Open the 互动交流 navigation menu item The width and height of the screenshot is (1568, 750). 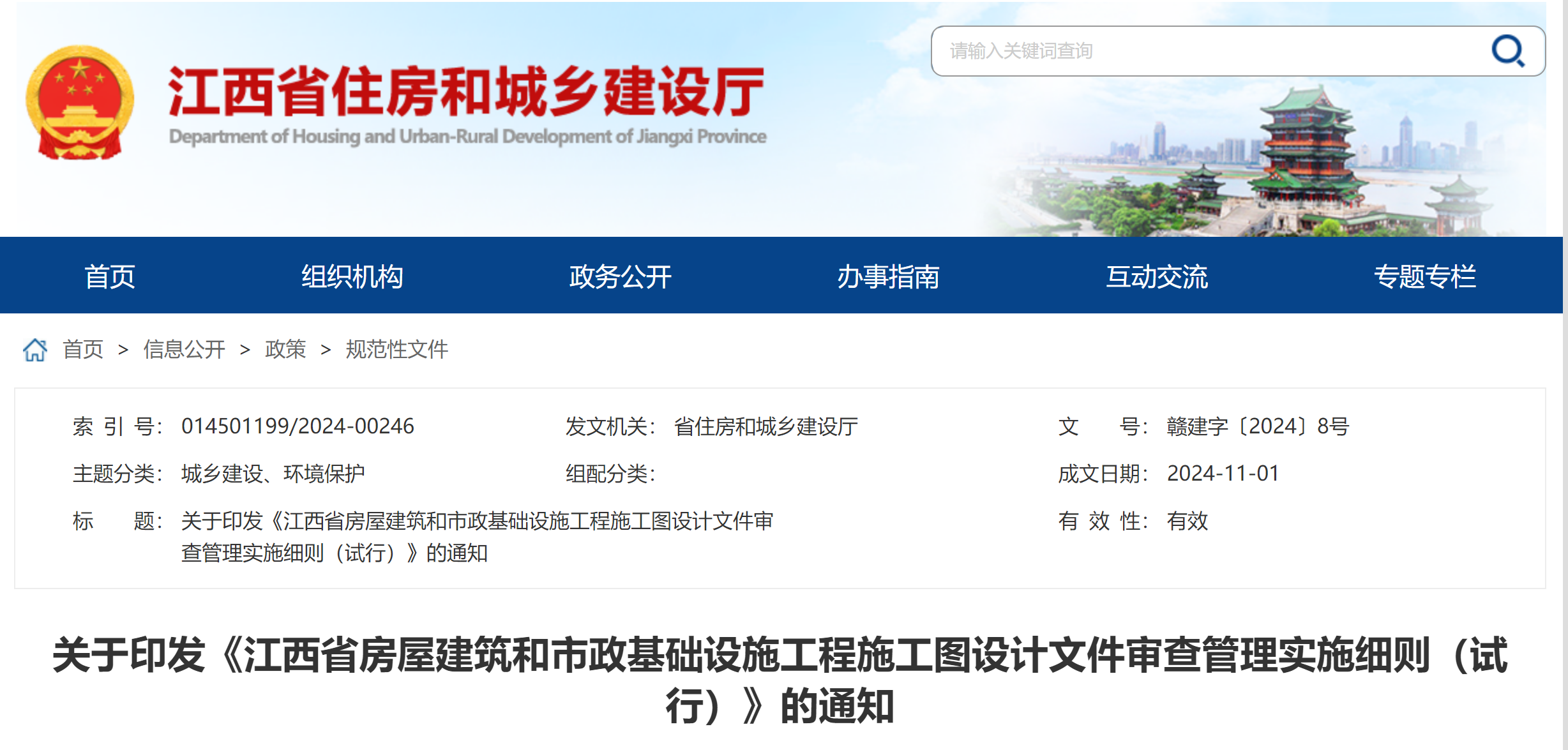coord(1157,276)
